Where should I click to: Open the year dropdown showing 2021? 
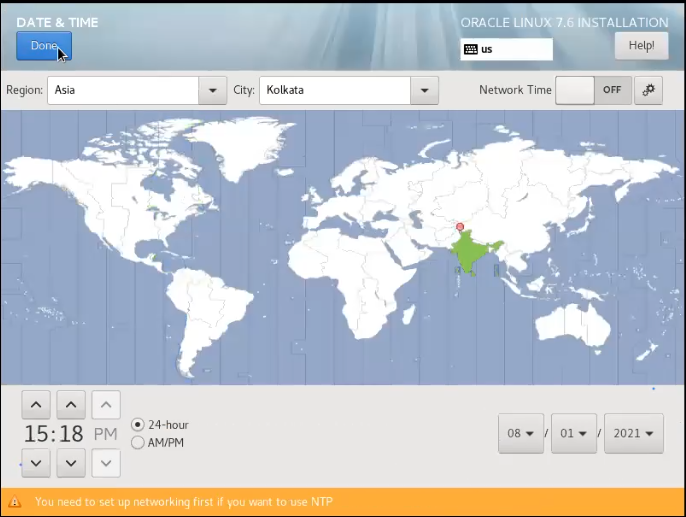pos(634,433)
